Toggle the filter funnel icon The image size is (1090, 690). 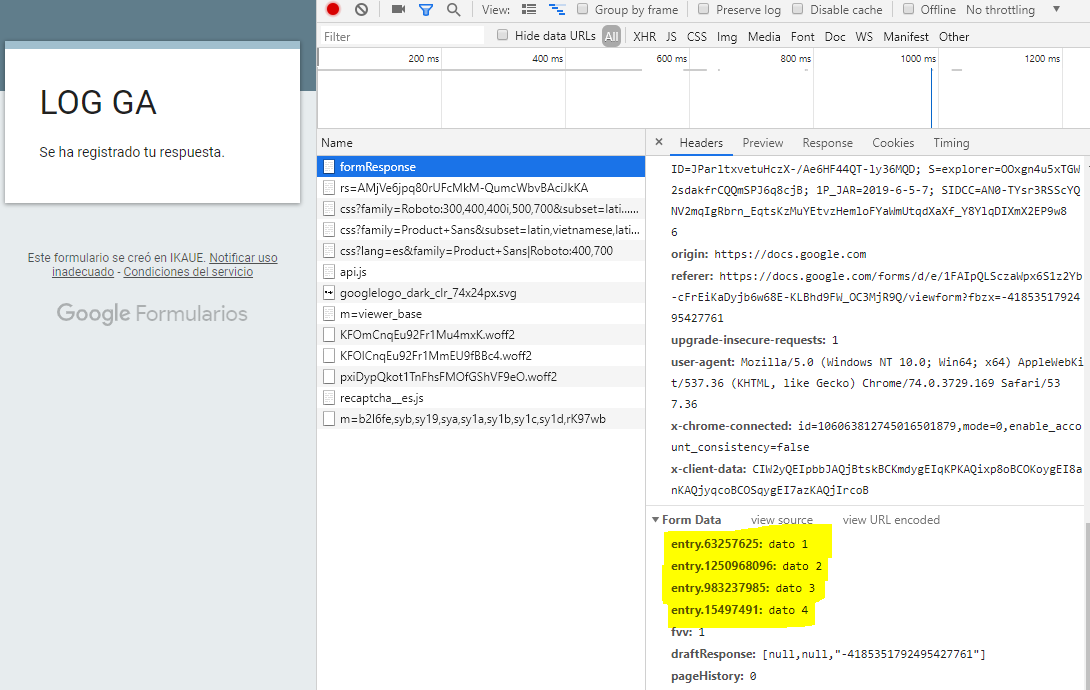click(425, 10)
